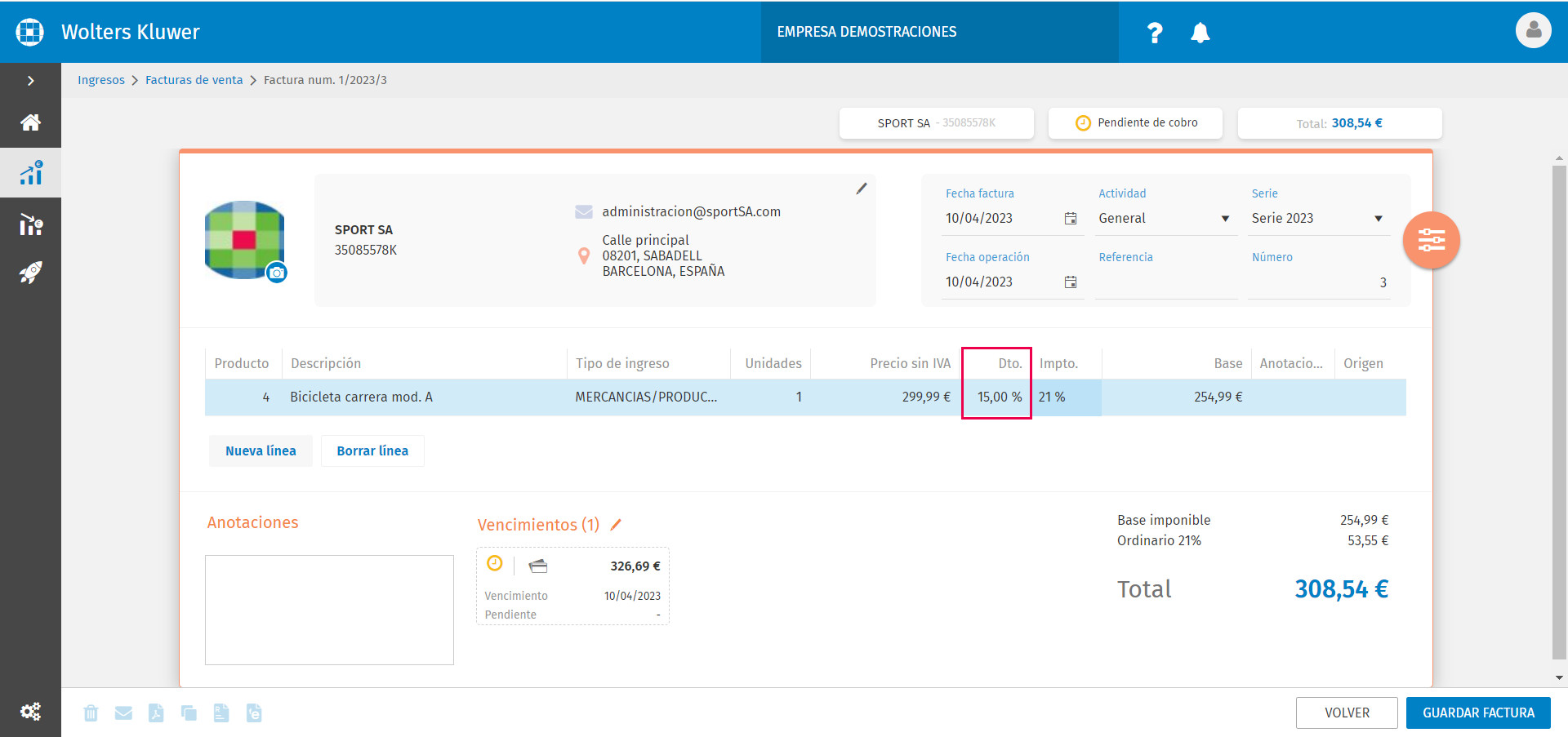The image size is (1568, 737).
Task: Go to home in the sidebar
Action: pos(30,122)
